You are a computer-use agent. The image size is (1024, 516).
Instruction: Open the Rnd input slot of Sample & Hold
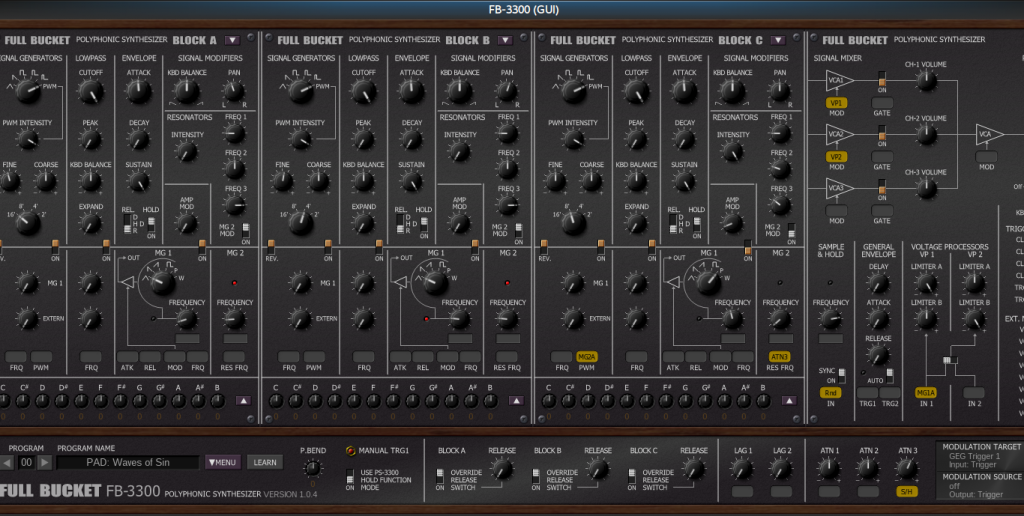(x=831, y=393)
